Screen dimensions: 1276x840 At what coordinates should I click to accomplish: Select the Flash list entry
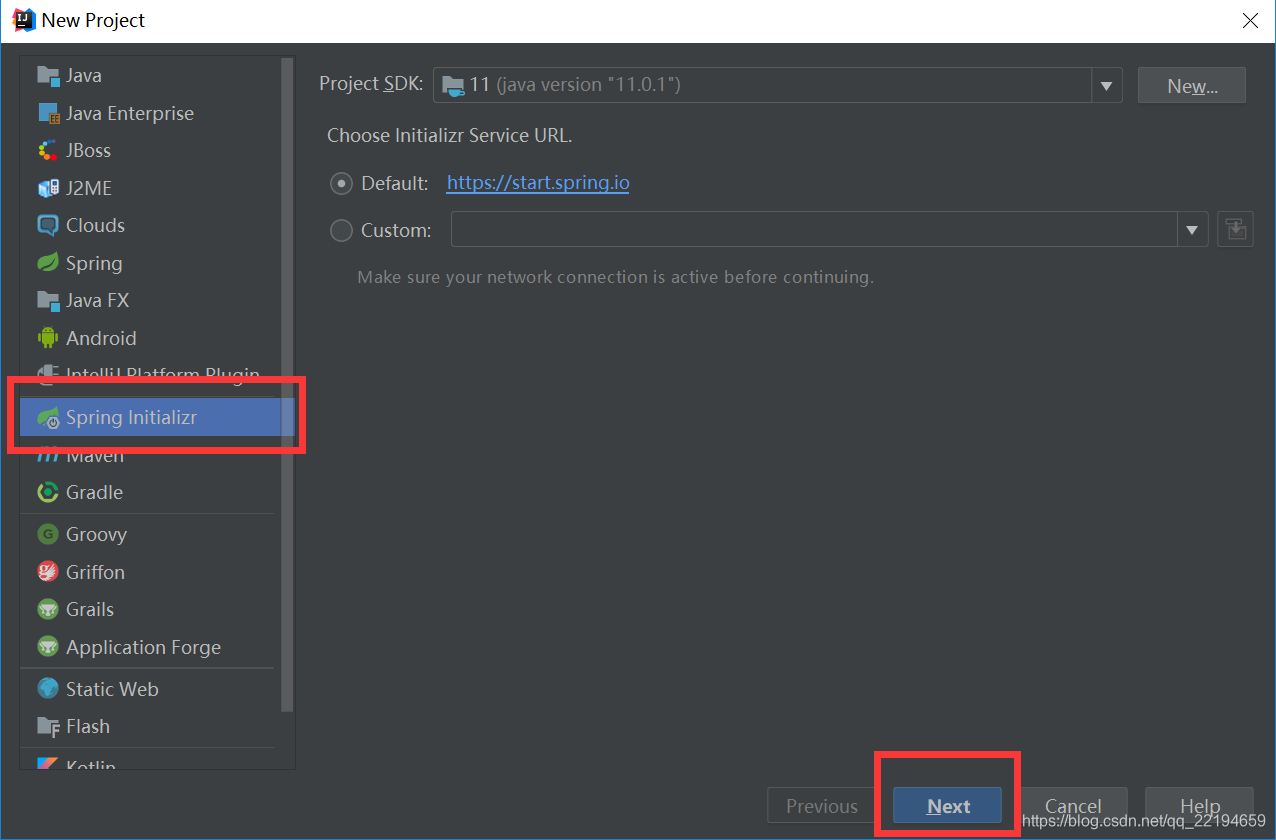tap(150, 726)
